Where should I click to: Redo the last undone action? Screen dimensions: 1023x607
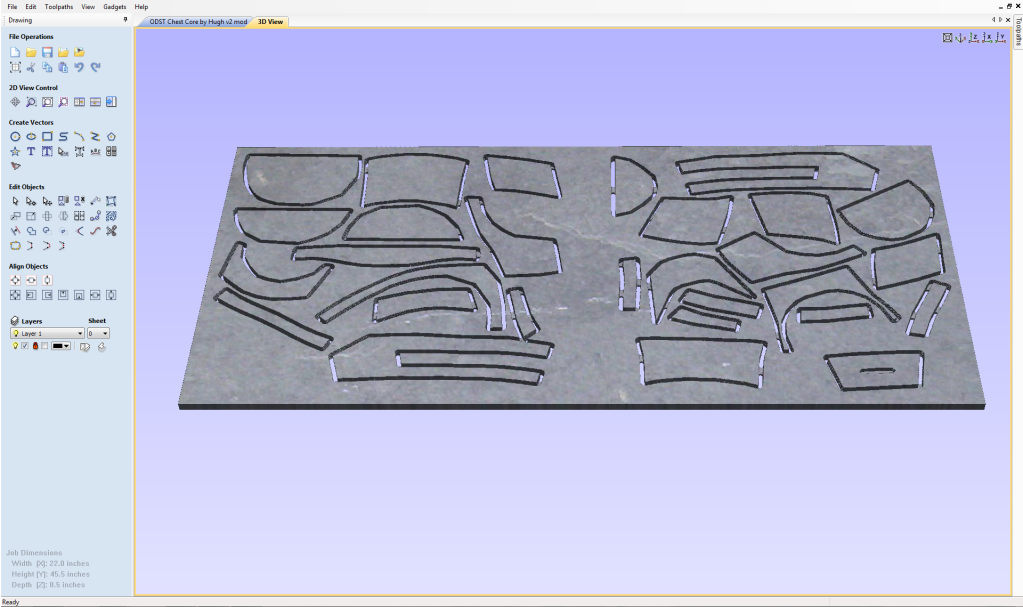95,67
